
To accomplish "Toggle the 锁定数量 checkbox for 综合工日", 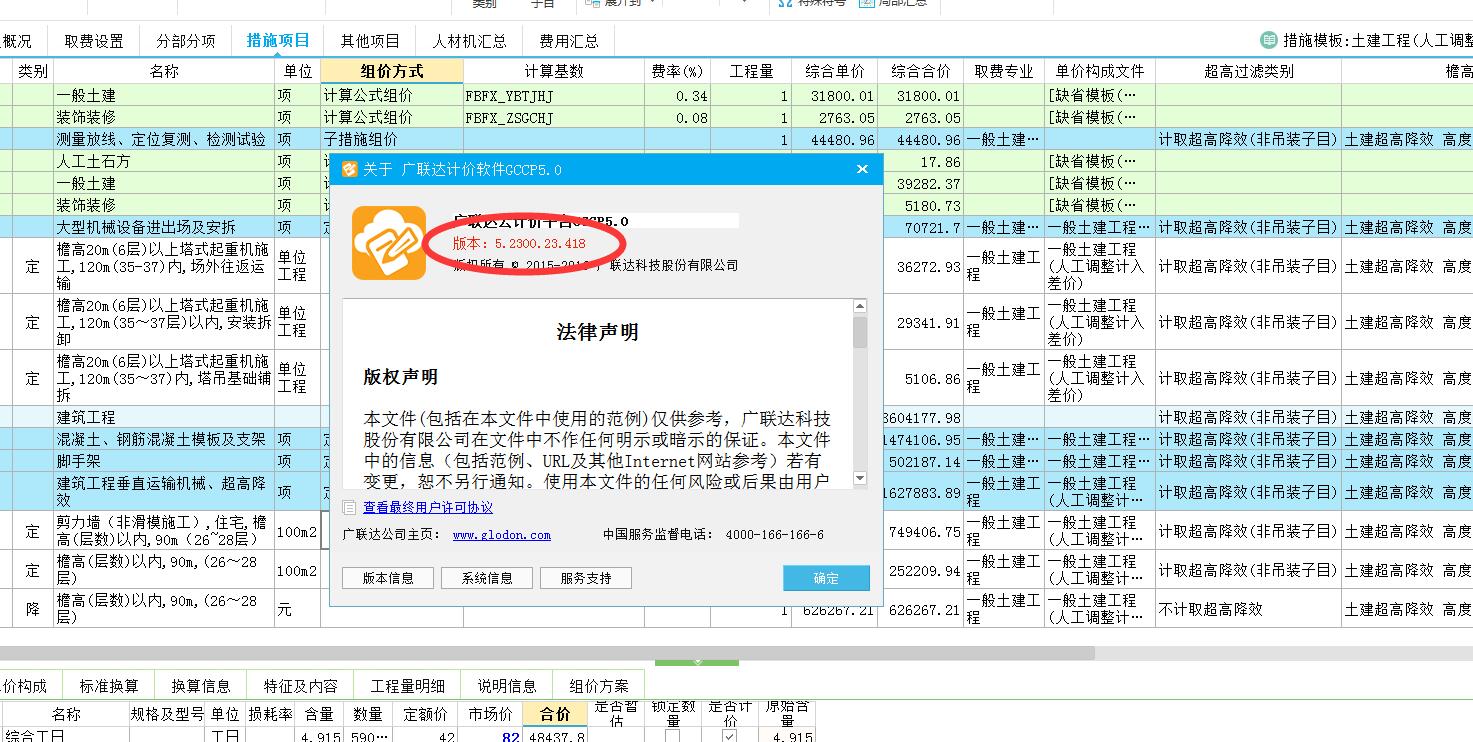I will click(x=672, y=736).
